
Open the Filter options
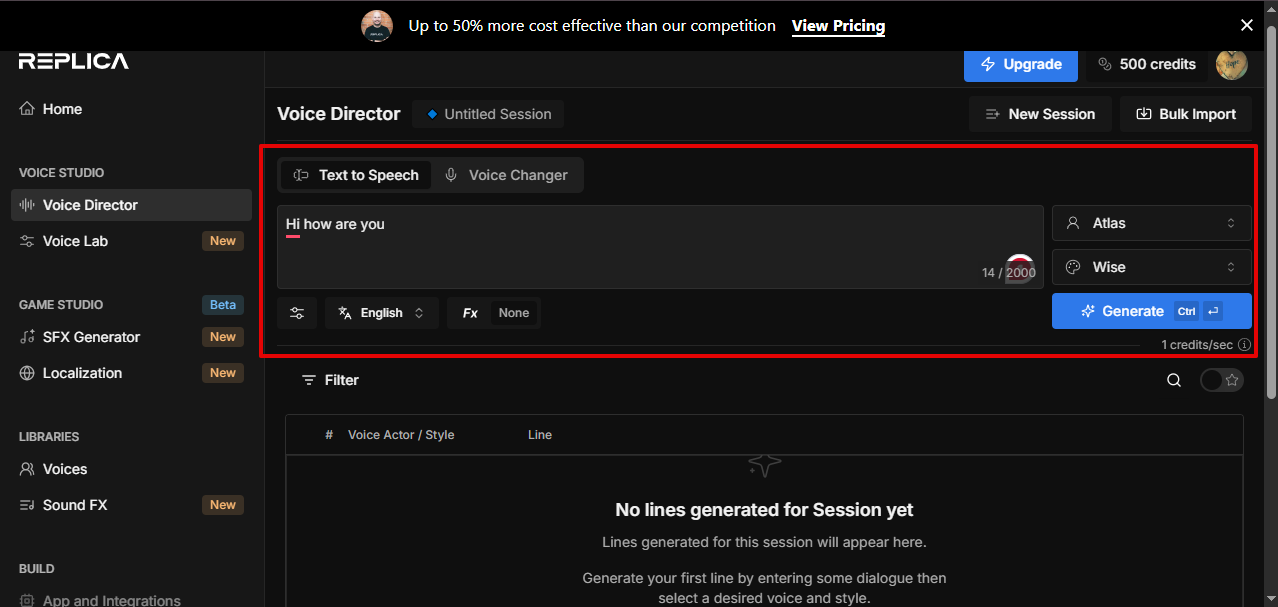(330, 380)
